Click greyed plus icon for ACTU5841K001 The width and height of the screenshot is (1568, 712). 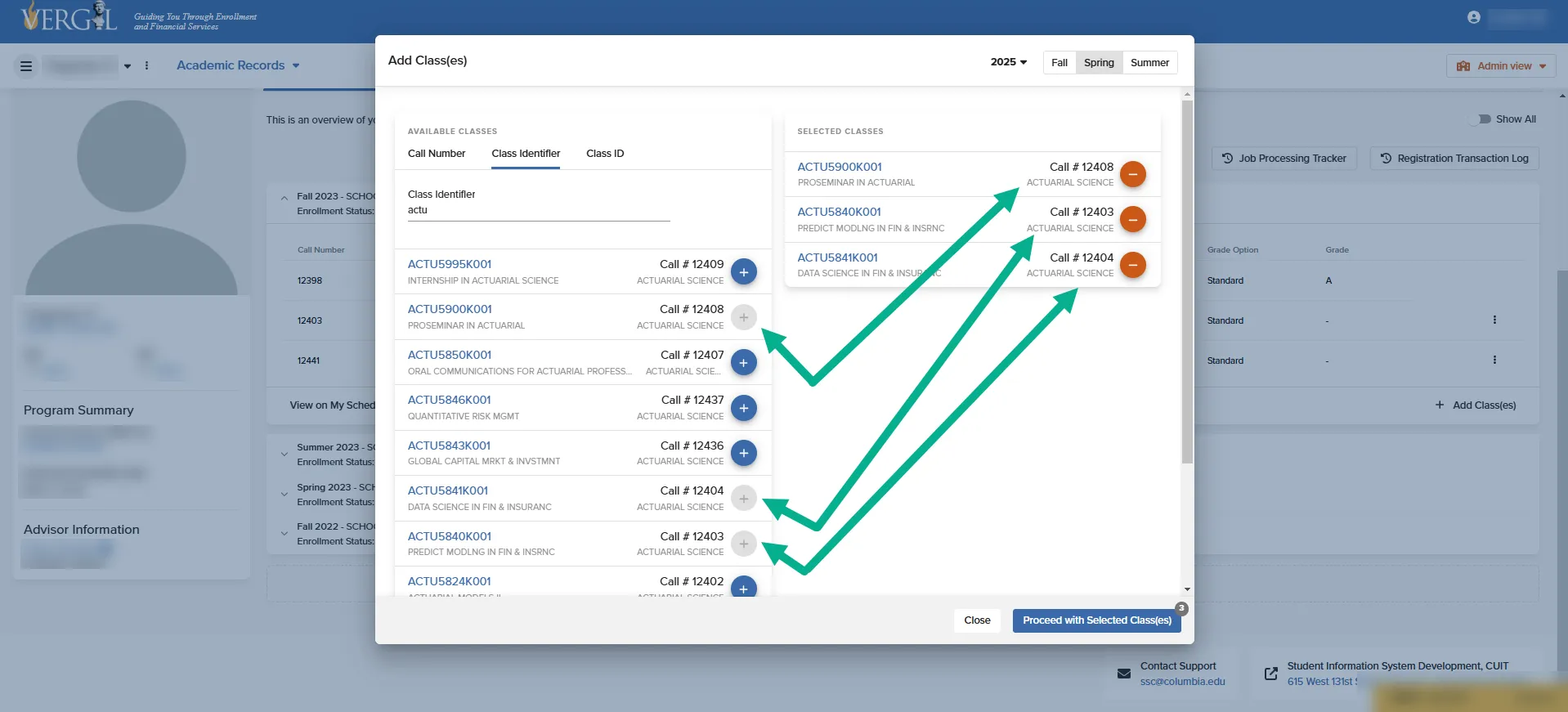(743, 499)
